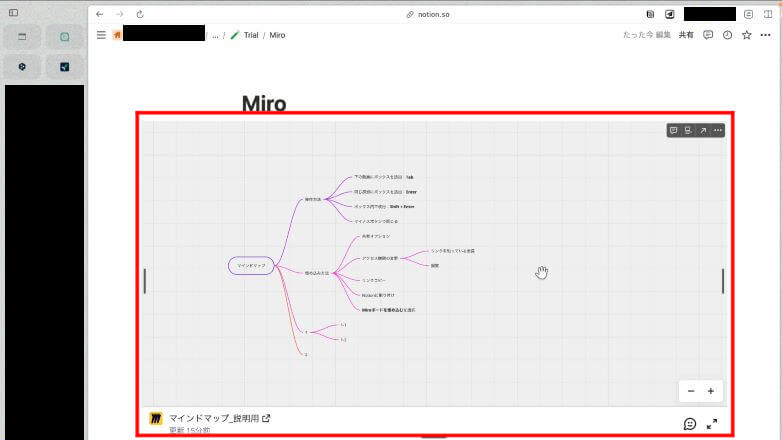This screenshot has height=440, width=782.
Task: Expand the collapsed '...' breadcrumb
Action: tap(215, 35)
